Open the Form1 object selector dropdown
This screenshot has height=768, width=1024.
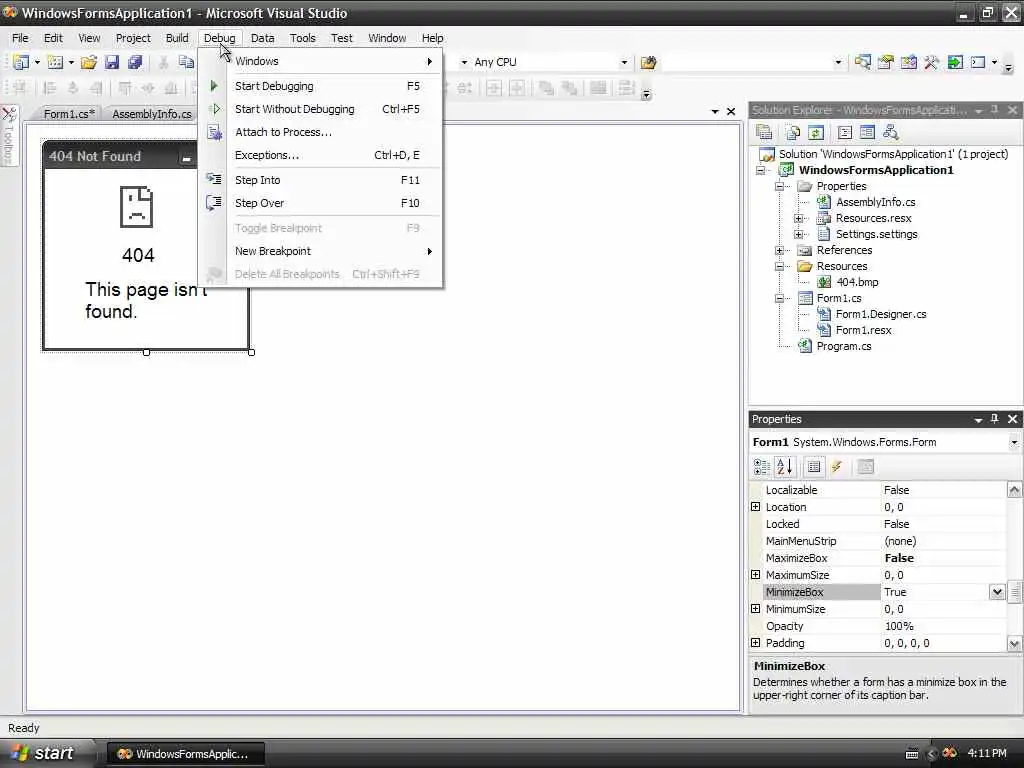pos(1014,442)
